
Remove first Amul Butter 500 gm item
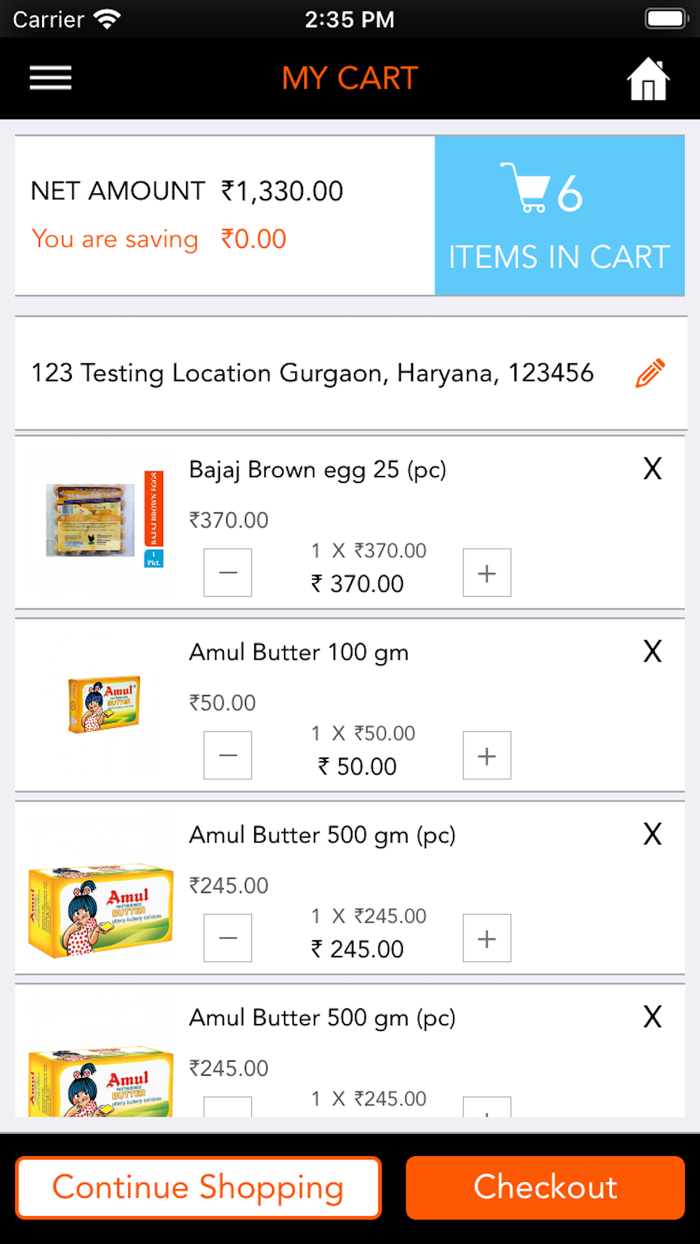[652, 834]
